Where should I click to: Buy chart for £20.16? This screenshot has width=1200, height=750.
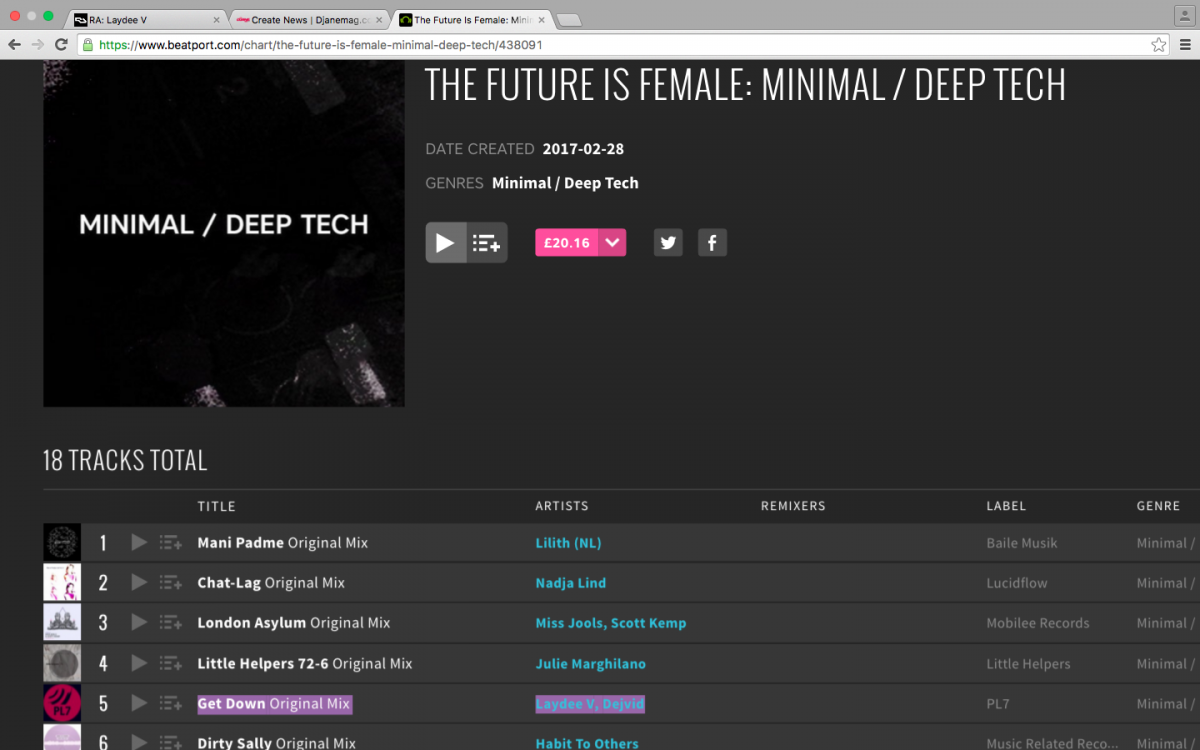pyautogui.click(x=567, y=243)
